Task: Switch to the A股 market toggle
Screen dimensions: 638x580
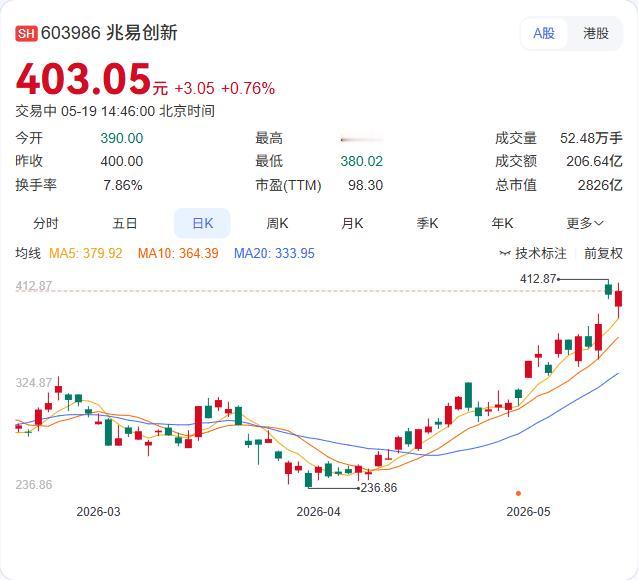Action: tap(544, 33)
